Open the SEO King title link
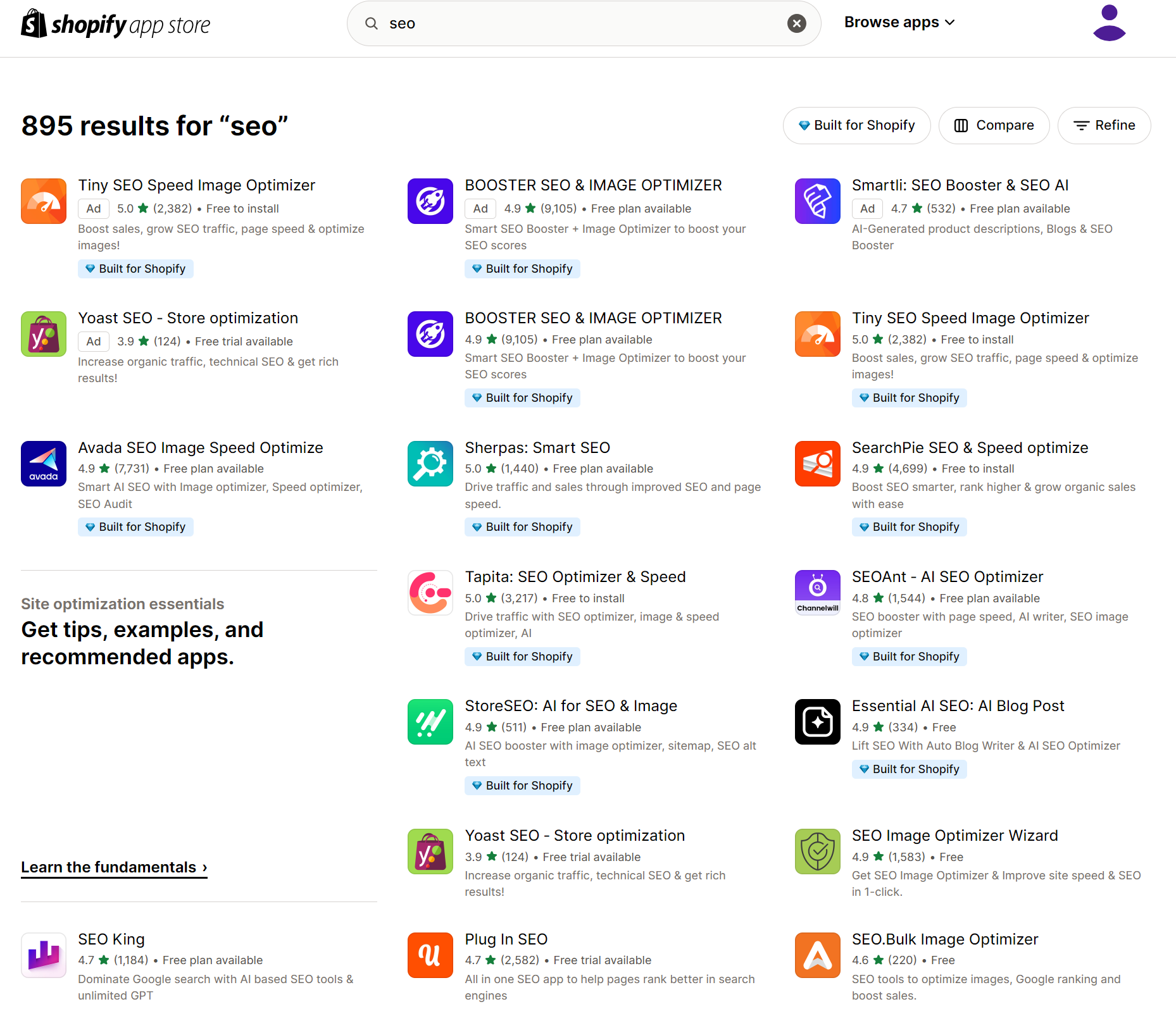Image resolution: width=1176 pixels, height=1016 pixels. (x=111, y=939)
